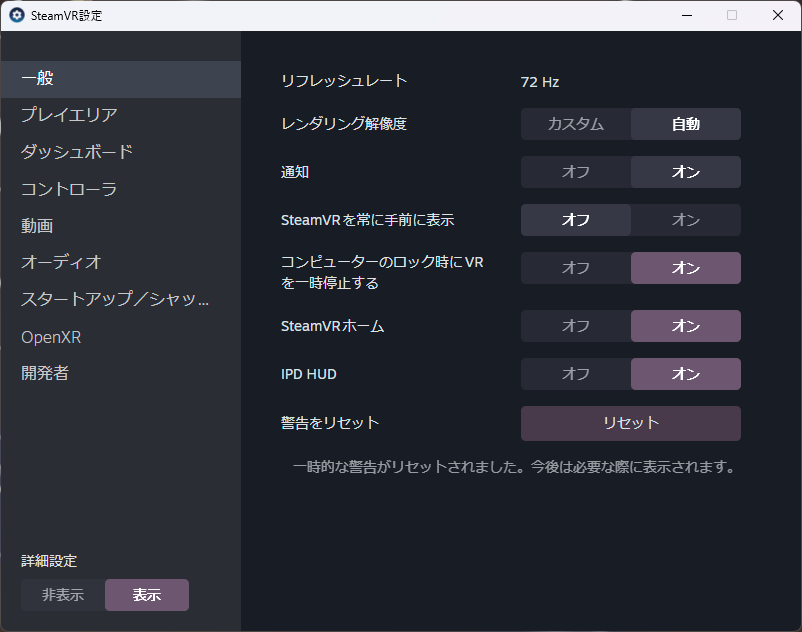Turn SteamVRホーム off
Image resolution: width=802 pixels, height=632 pixels.
pyautogui.click(x=576, y=326)
